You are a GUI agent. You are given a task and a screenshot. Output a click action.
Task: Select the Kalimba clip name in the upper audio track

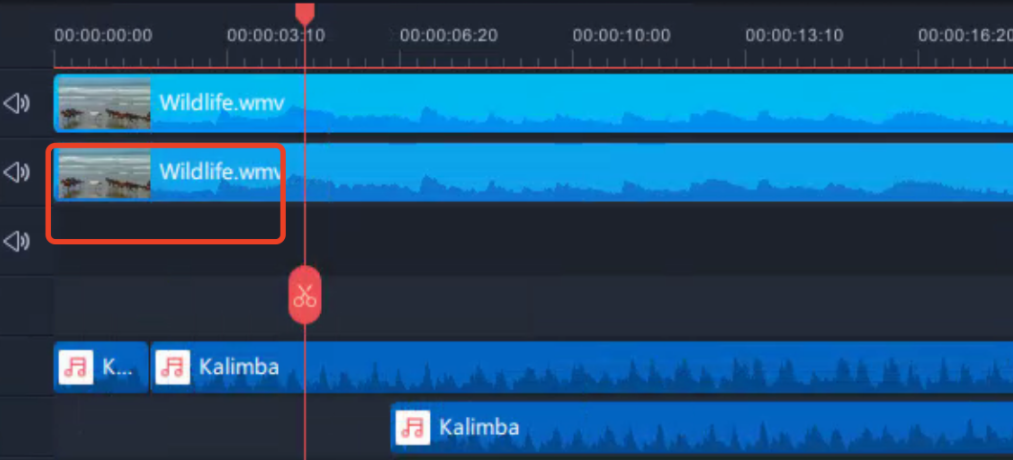click(x=239, y=367)
